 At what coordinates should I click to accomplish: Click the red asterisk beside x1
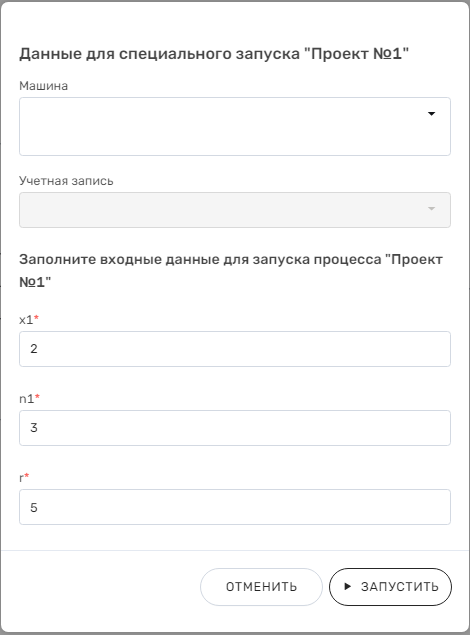pyautogui.click(x=36, y=318)
